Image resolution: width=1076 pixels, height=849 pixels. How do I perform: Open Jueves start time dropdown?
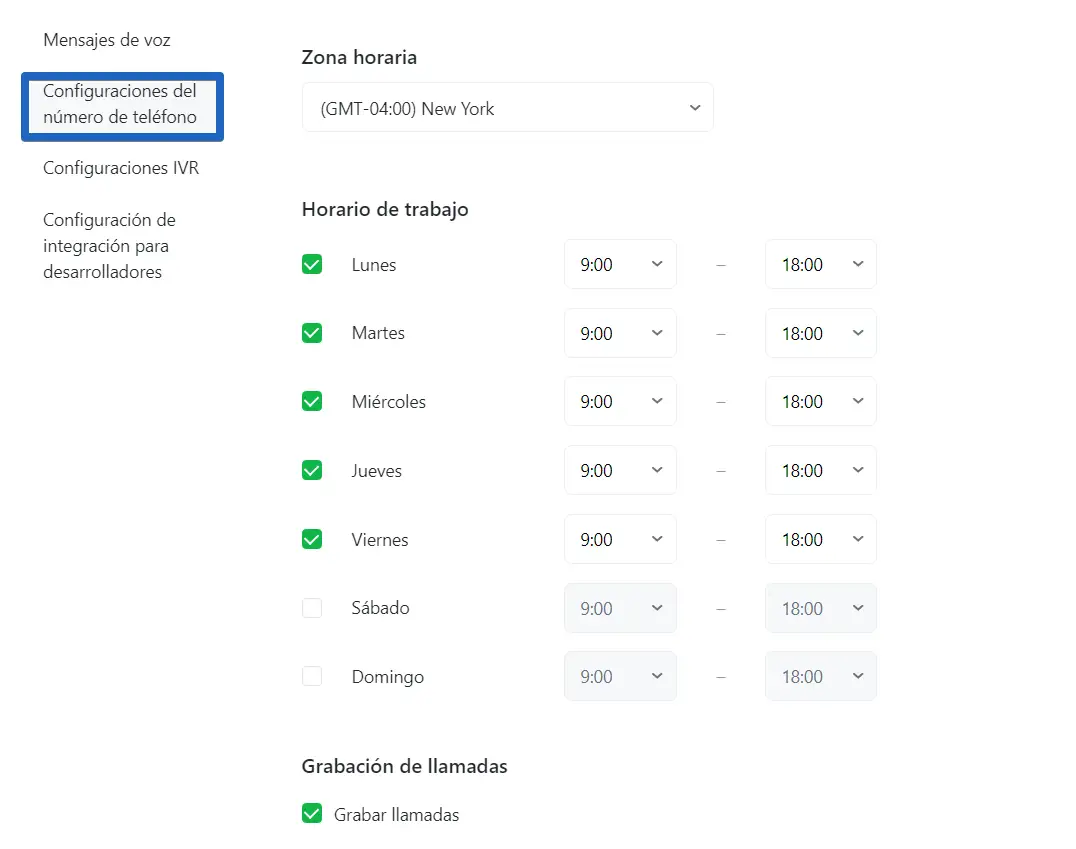click(x=620, y=471)
